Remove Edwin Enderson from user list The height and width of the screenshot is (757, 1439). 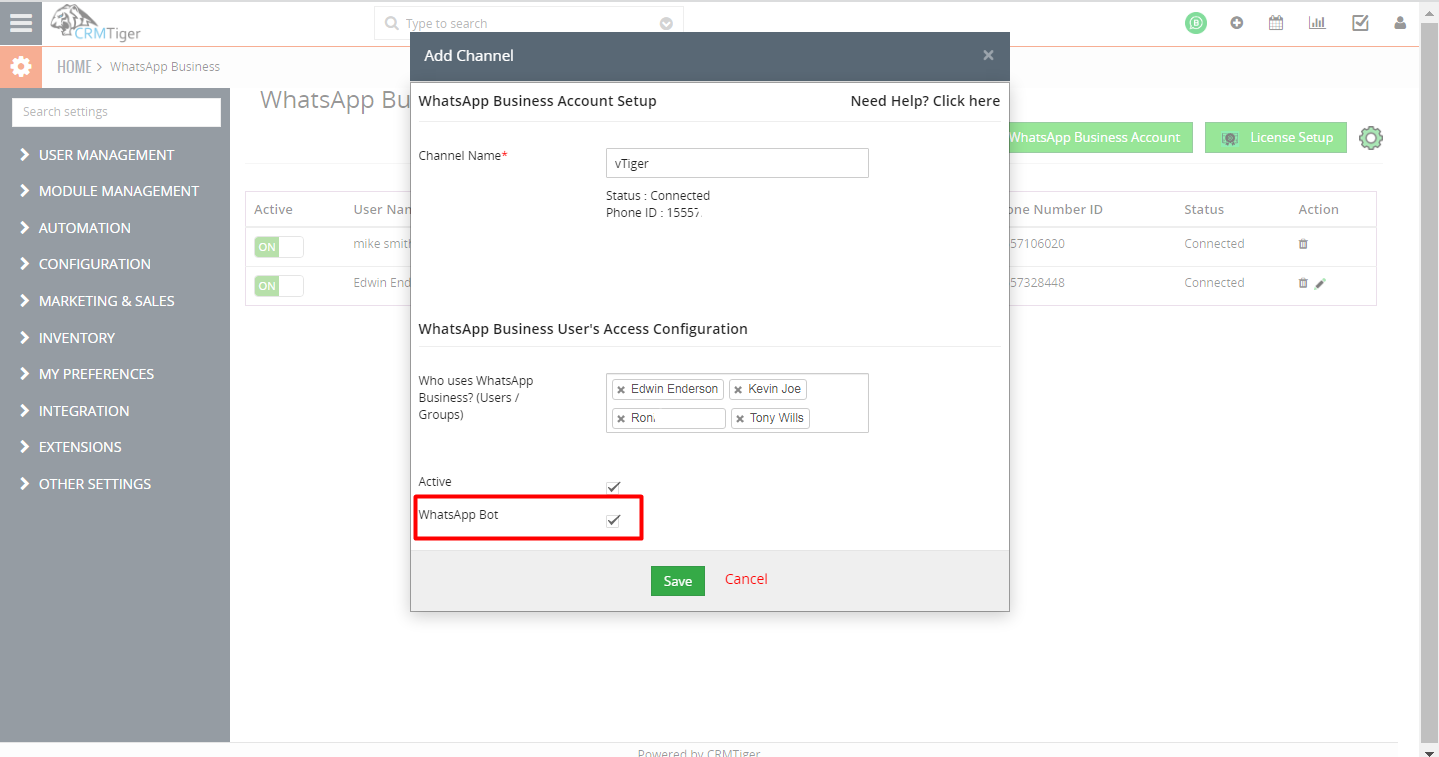pos(621,390)
